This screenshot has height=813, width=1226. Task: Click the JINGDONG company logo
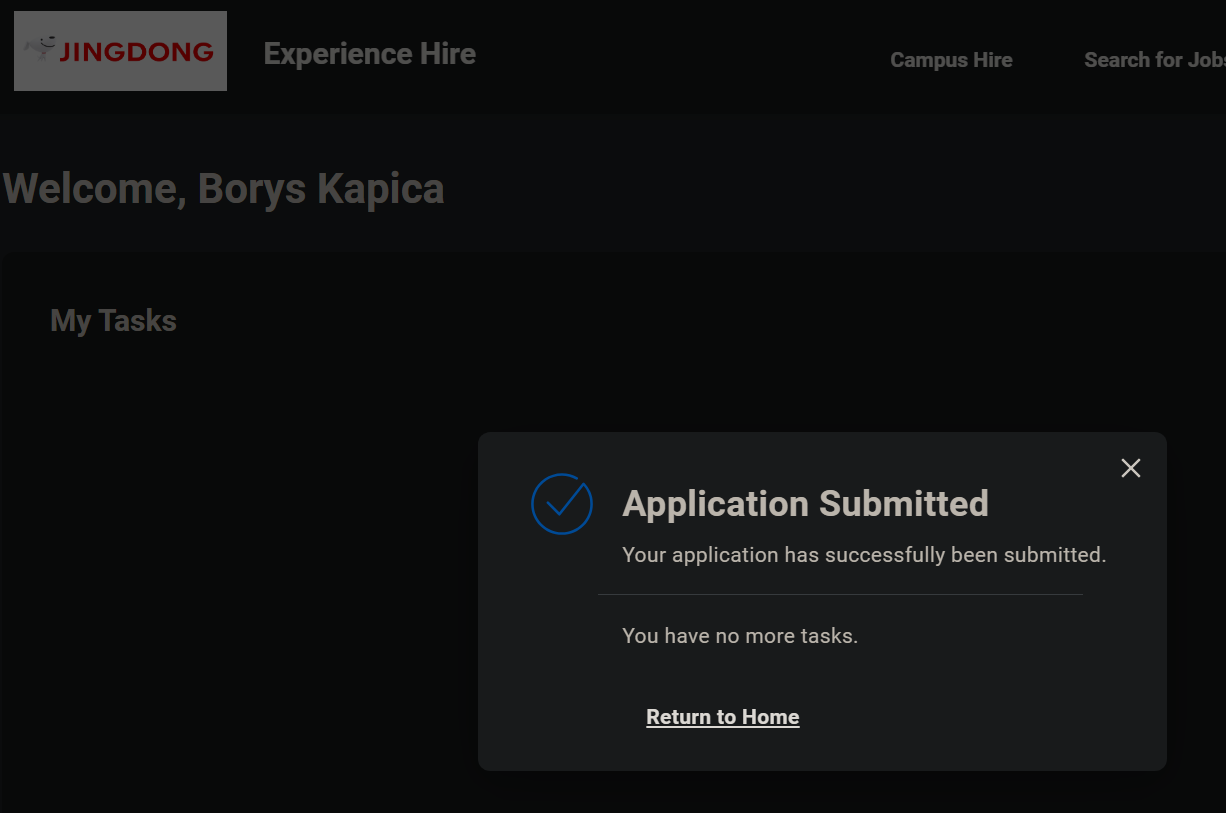120,51
